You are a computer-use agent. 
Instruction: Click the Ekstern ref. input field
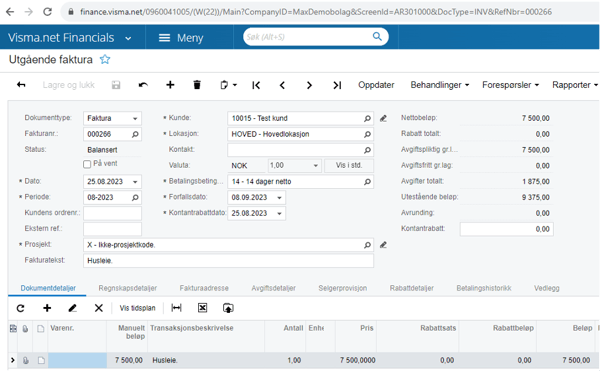tap(112, 229)
